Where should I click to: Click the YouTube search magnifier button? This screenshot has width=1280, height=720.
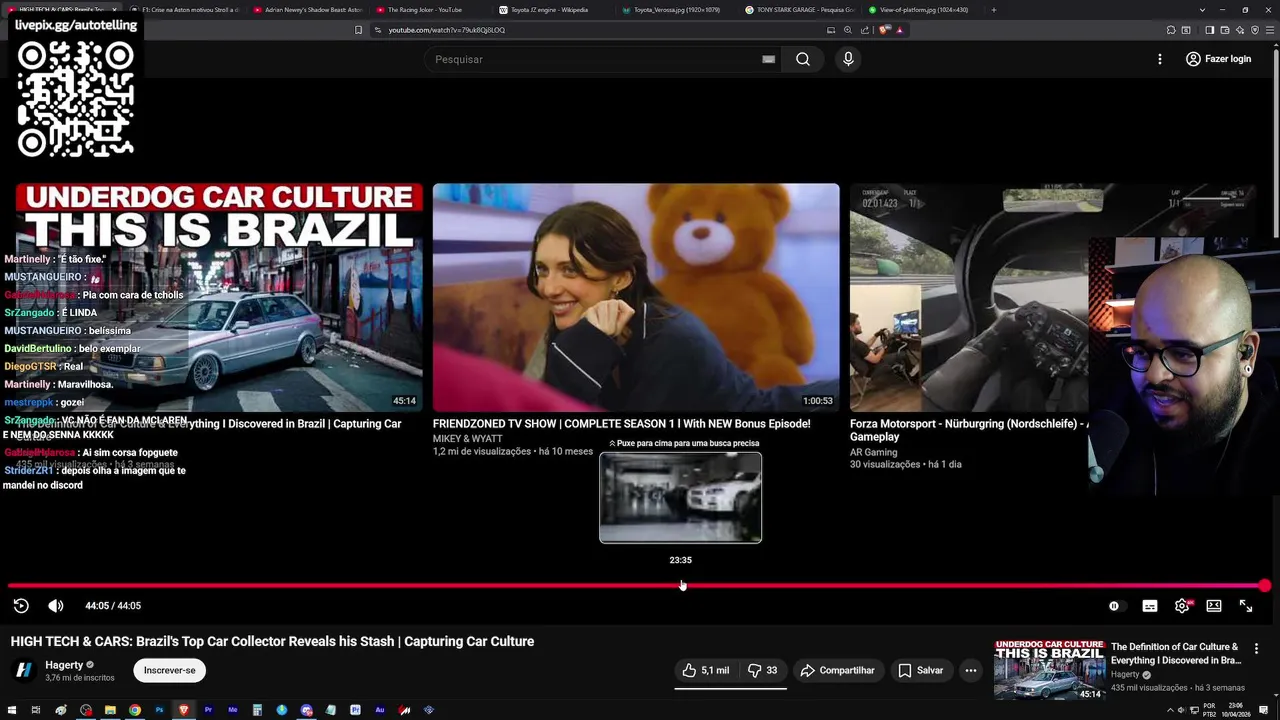point(803,59)
